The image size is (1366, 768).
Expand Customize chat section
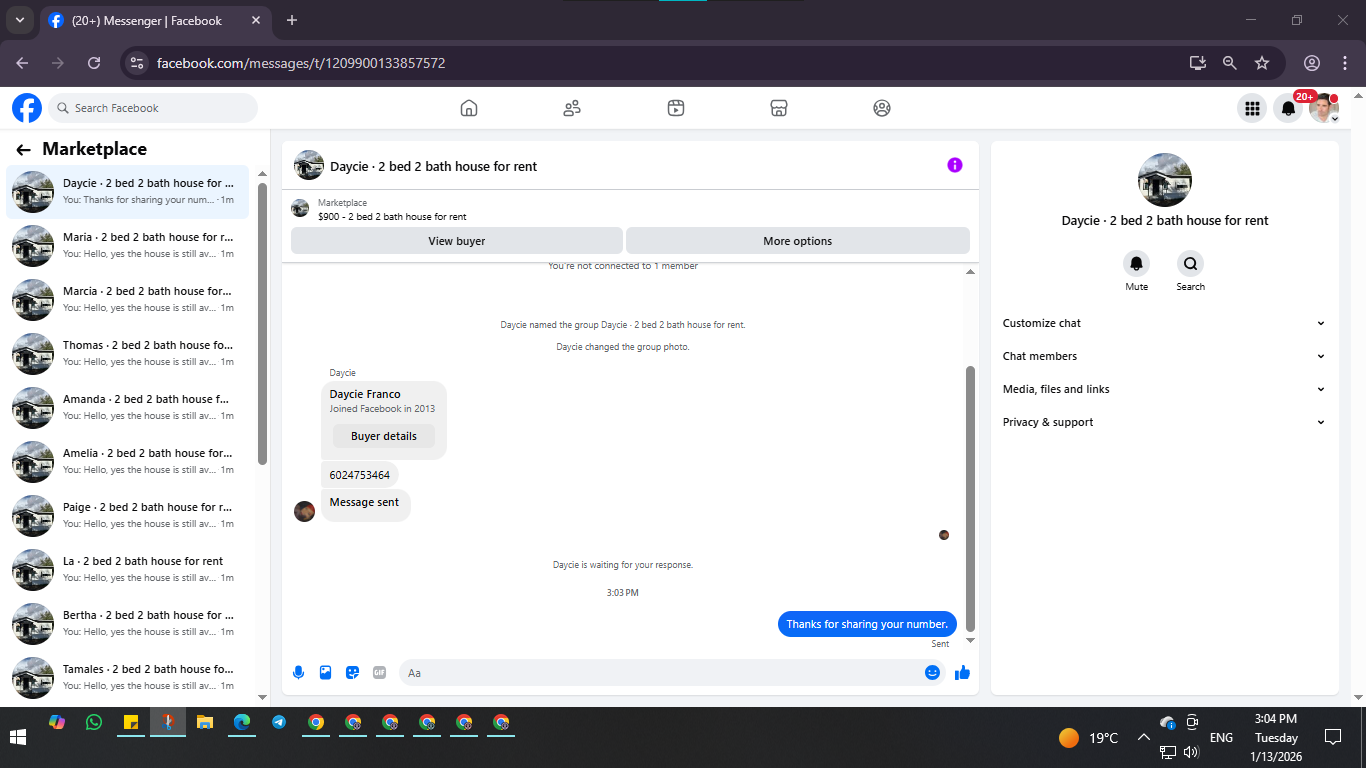coord(1164,323)
